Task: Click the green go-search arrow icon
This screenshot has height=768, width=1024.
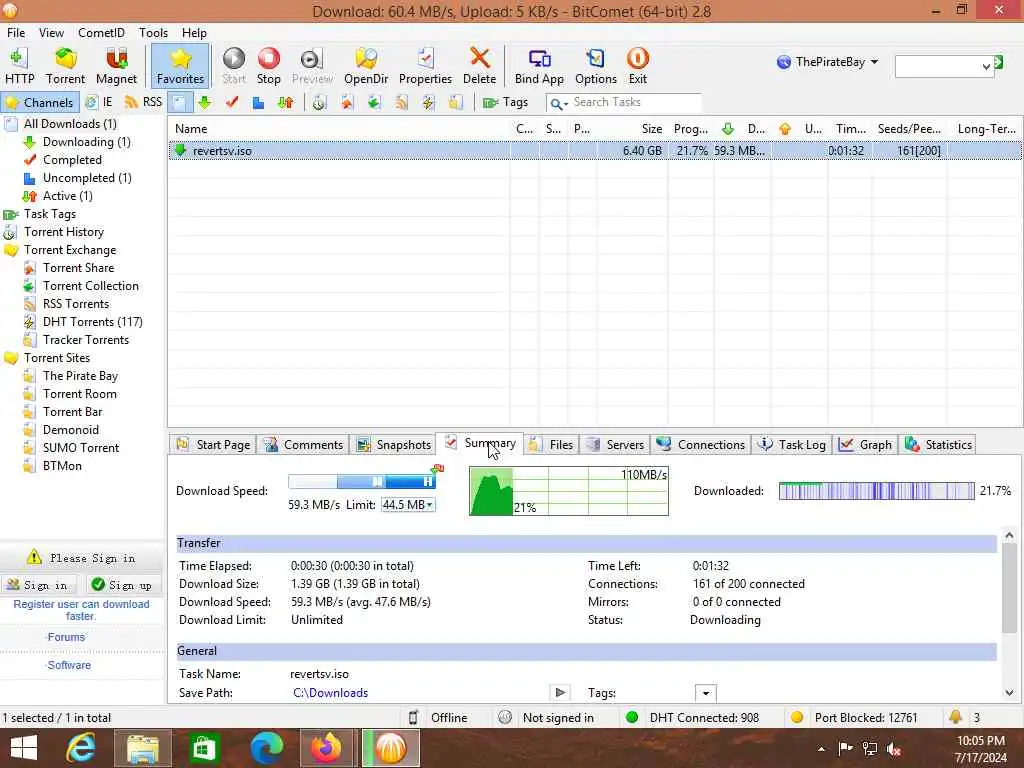Action: [x=999, y=62]
